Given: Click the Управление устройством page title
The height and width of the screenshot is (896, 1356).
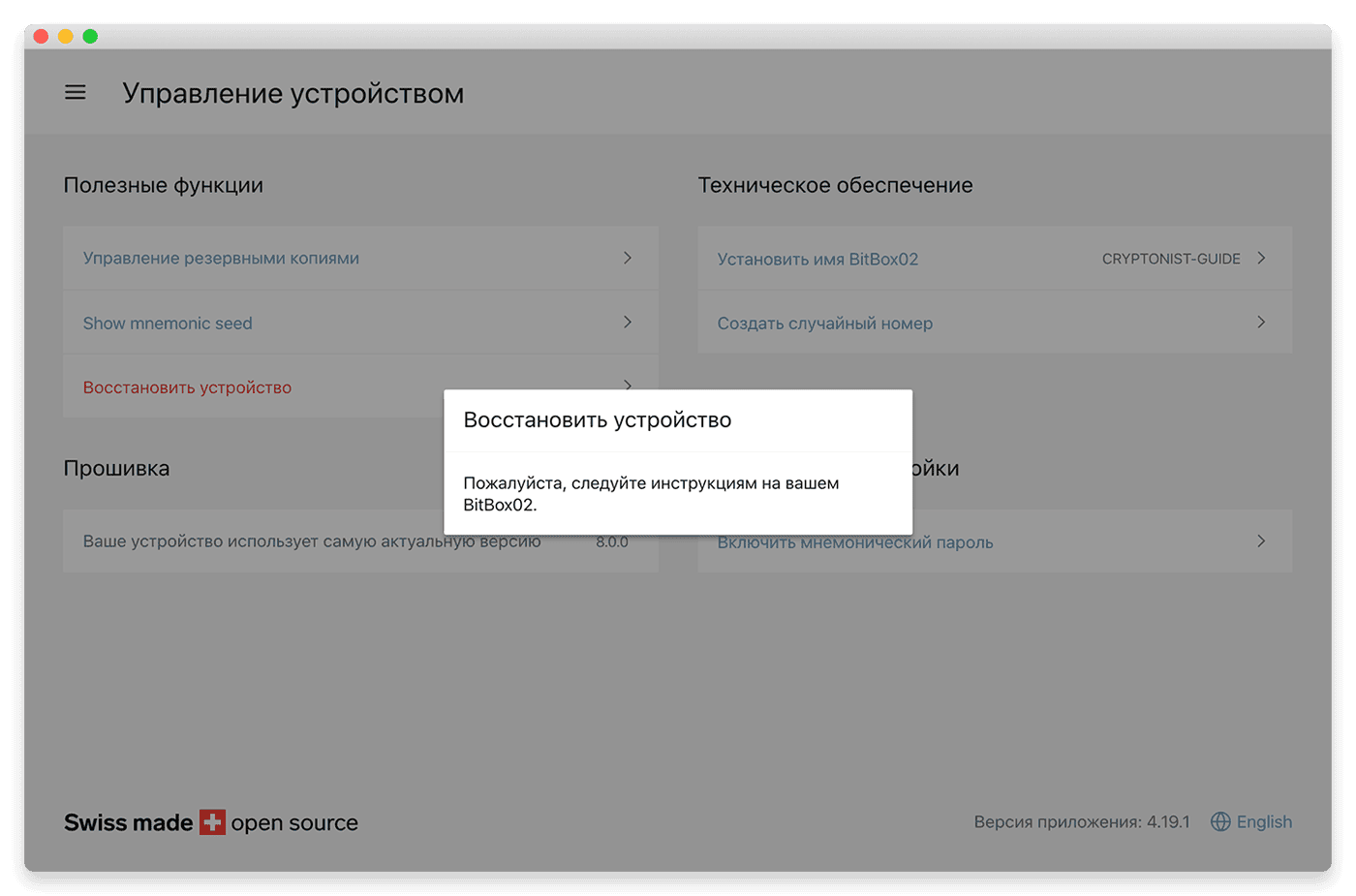Looking at the screenshot, I should (293, 93).
